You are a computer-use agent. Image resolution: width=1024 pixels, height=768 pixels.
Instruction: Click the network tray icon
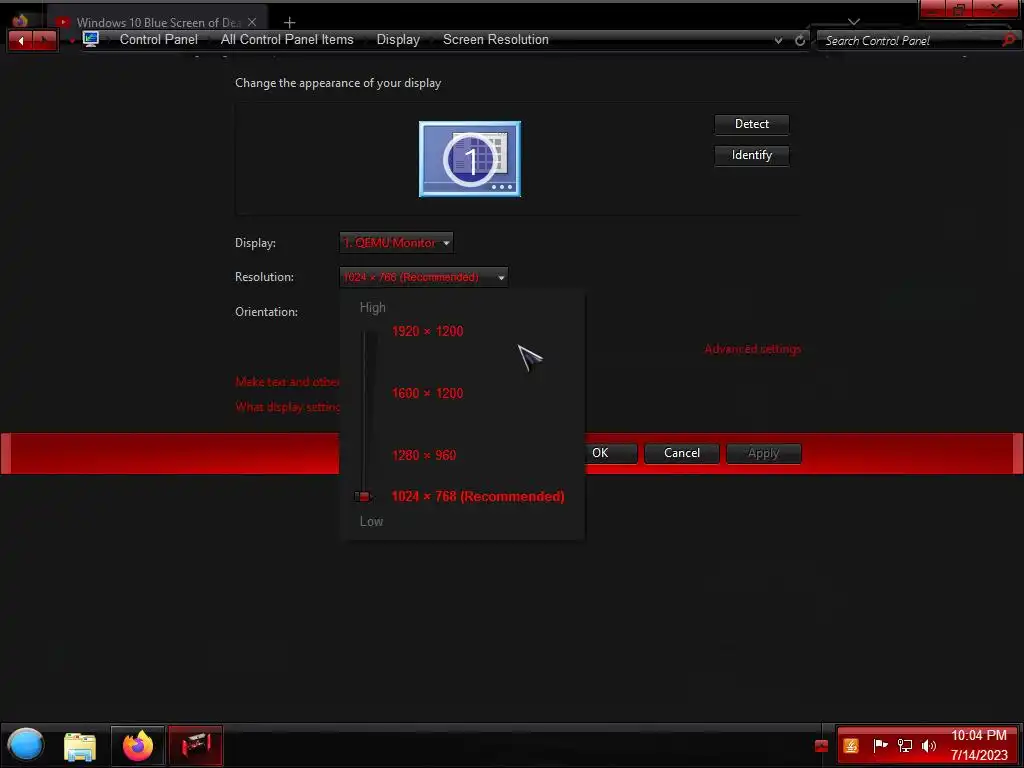pyautogui.click(x=904, y=745)
